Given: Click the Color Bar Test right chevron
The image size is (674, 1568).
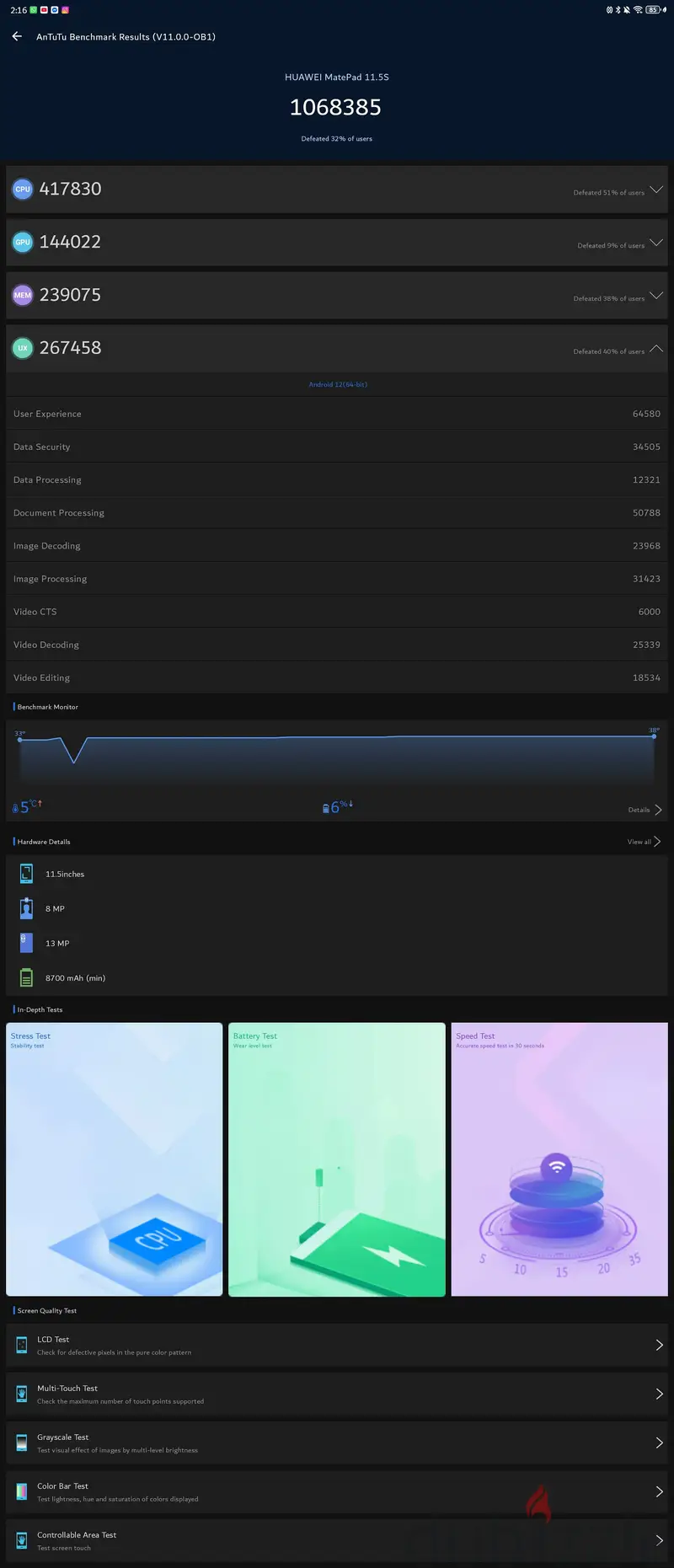Looking at the screenshot, I should [x=659, y=1492].
